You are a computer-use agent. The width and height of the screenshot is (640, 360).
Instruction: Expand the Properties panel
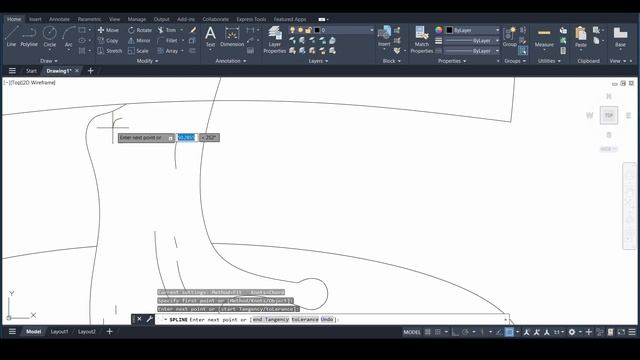pyautogui.click(x=452, y=61)
